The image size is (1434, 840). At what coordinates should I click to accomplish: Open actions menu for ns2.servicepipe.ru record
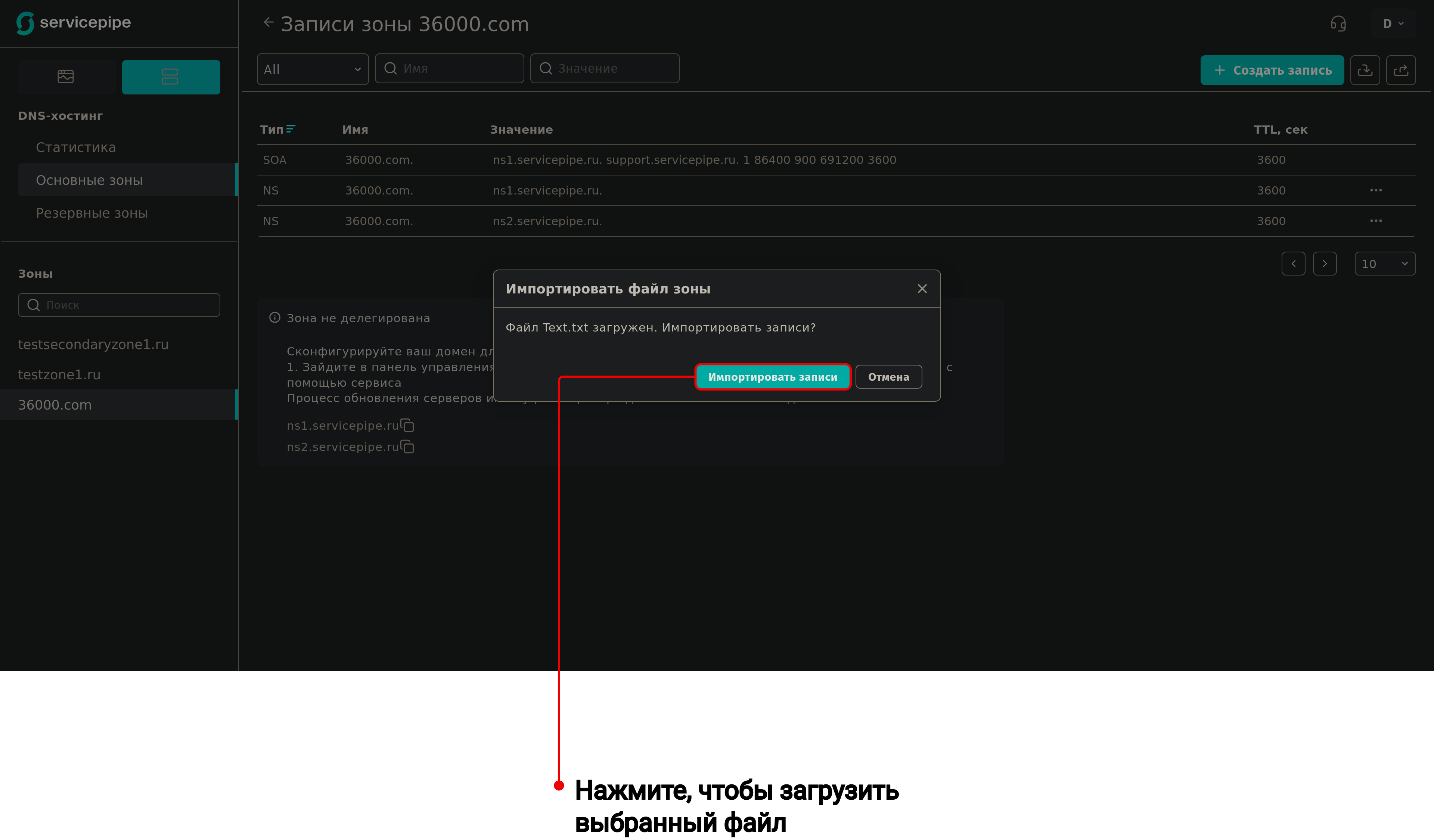pyautogui.click(x=1375, y=221)
